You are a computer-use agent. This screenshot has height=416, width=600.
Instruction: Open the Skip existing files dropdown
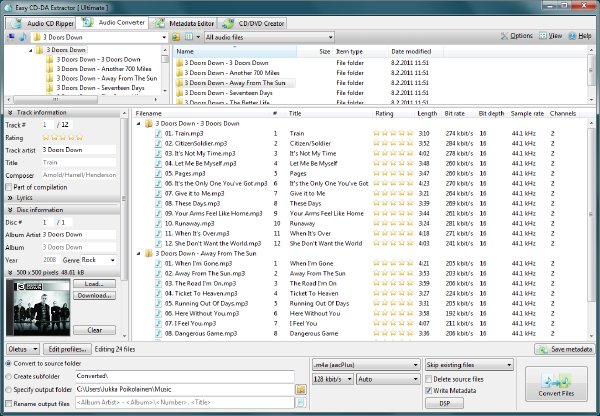(x=469, y=365)
